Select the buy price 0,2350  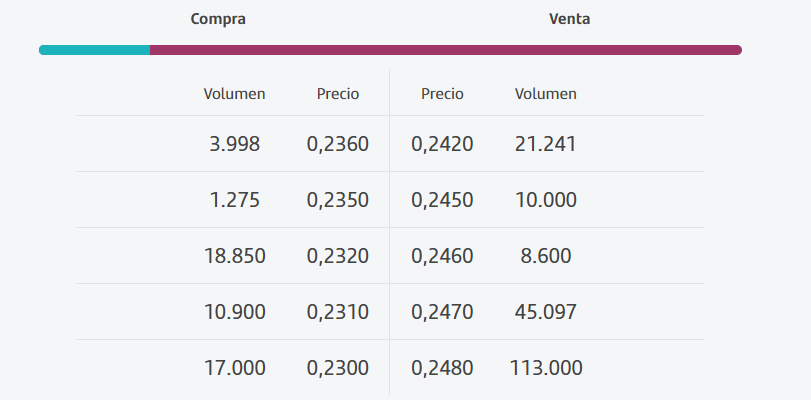[x=338, y=200]
